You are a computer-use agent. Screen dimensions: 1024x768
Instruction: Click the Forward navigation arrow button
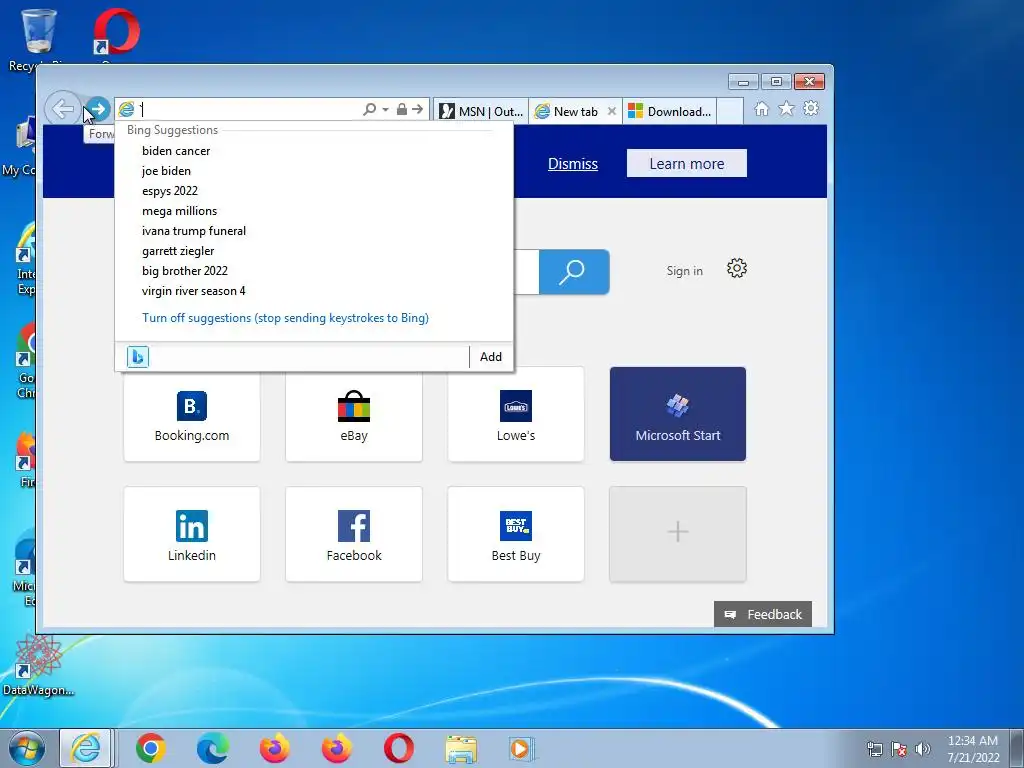tap(98, 109)
